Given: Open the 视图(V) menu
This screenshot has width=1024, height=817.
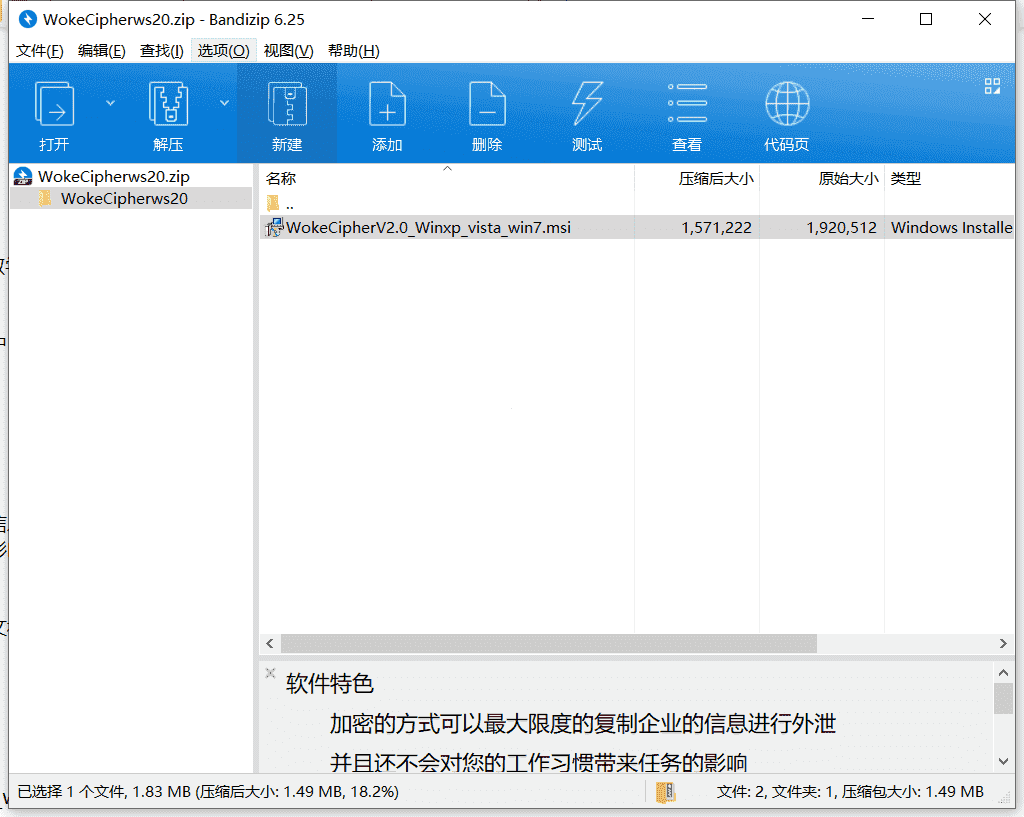Looking at the screenshot, I should point(288,51).
